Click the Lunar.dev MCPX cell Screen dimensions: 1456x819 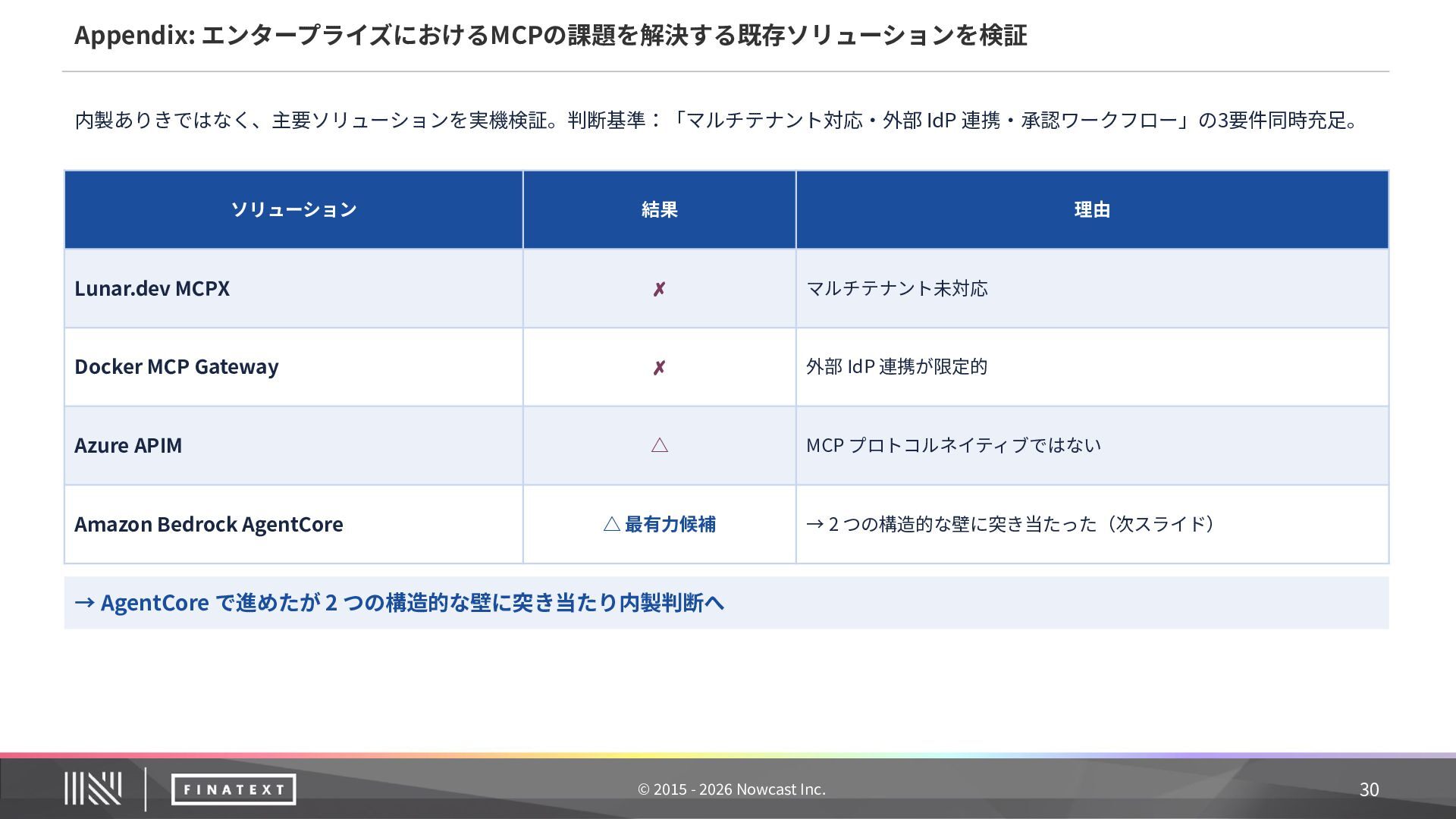tap(152, 289)
